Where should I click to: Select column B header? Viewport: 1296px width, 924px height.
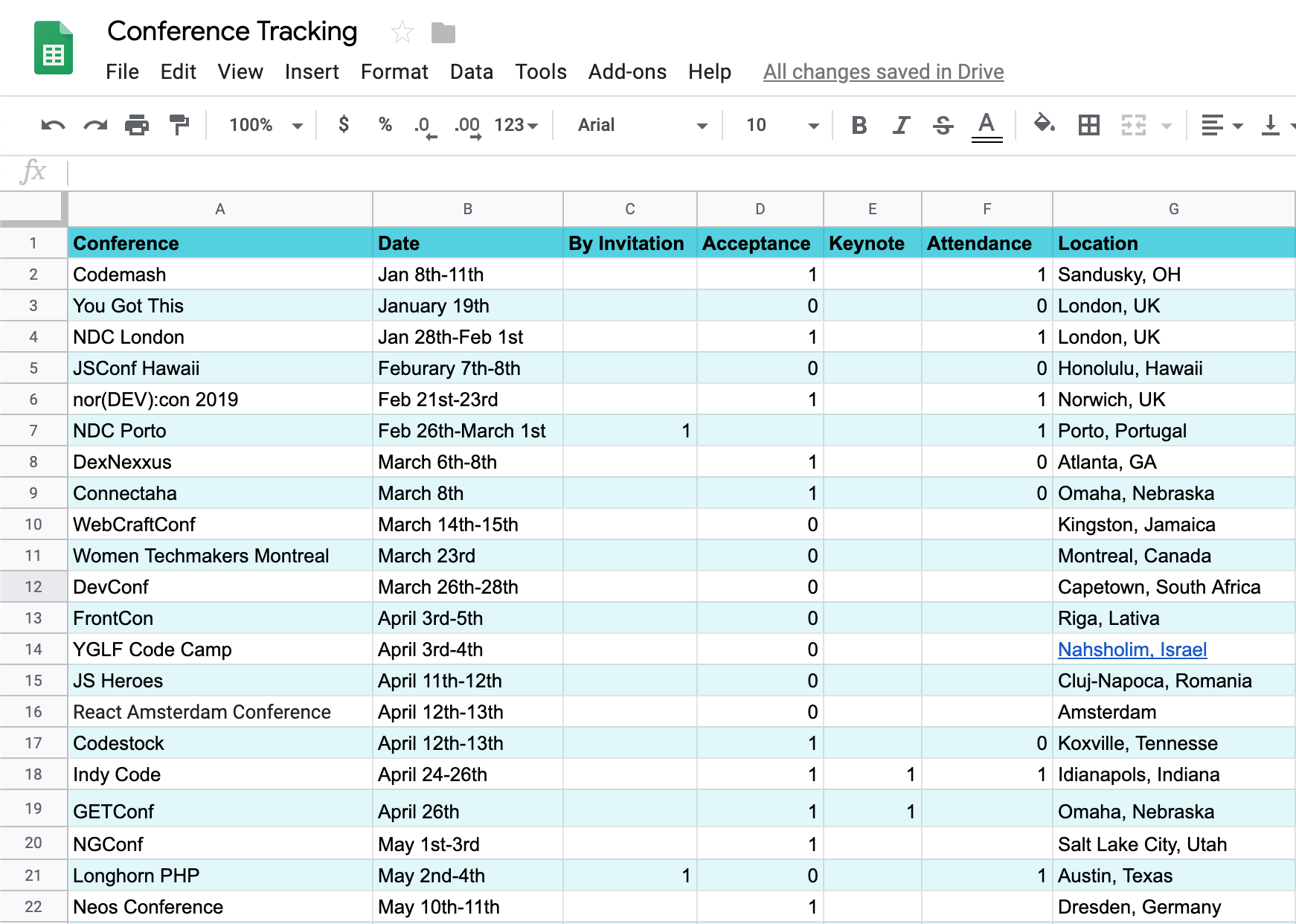468,209
